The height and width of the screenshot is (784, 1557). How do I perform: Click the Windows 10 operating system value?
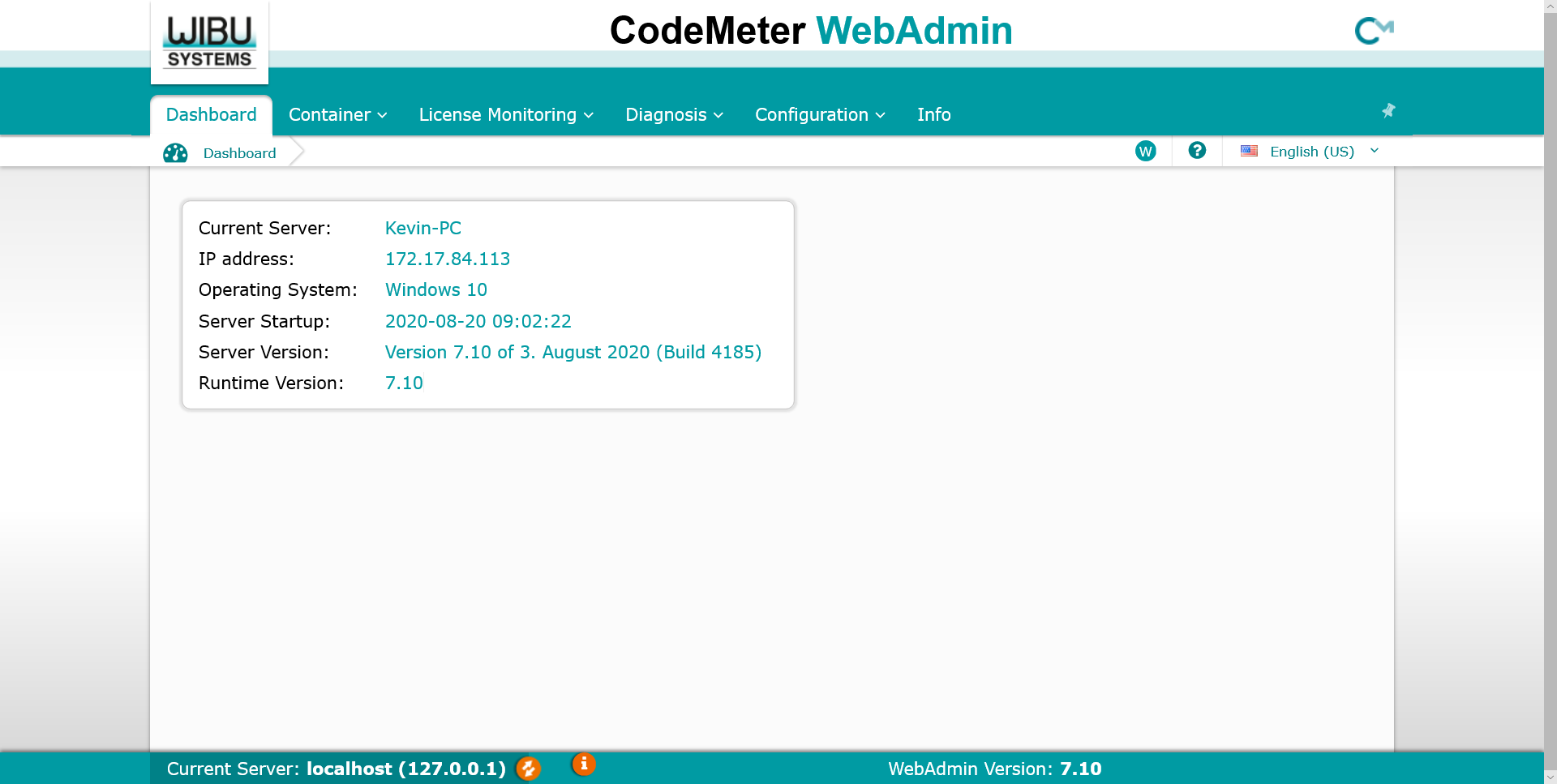coord(436,289)
